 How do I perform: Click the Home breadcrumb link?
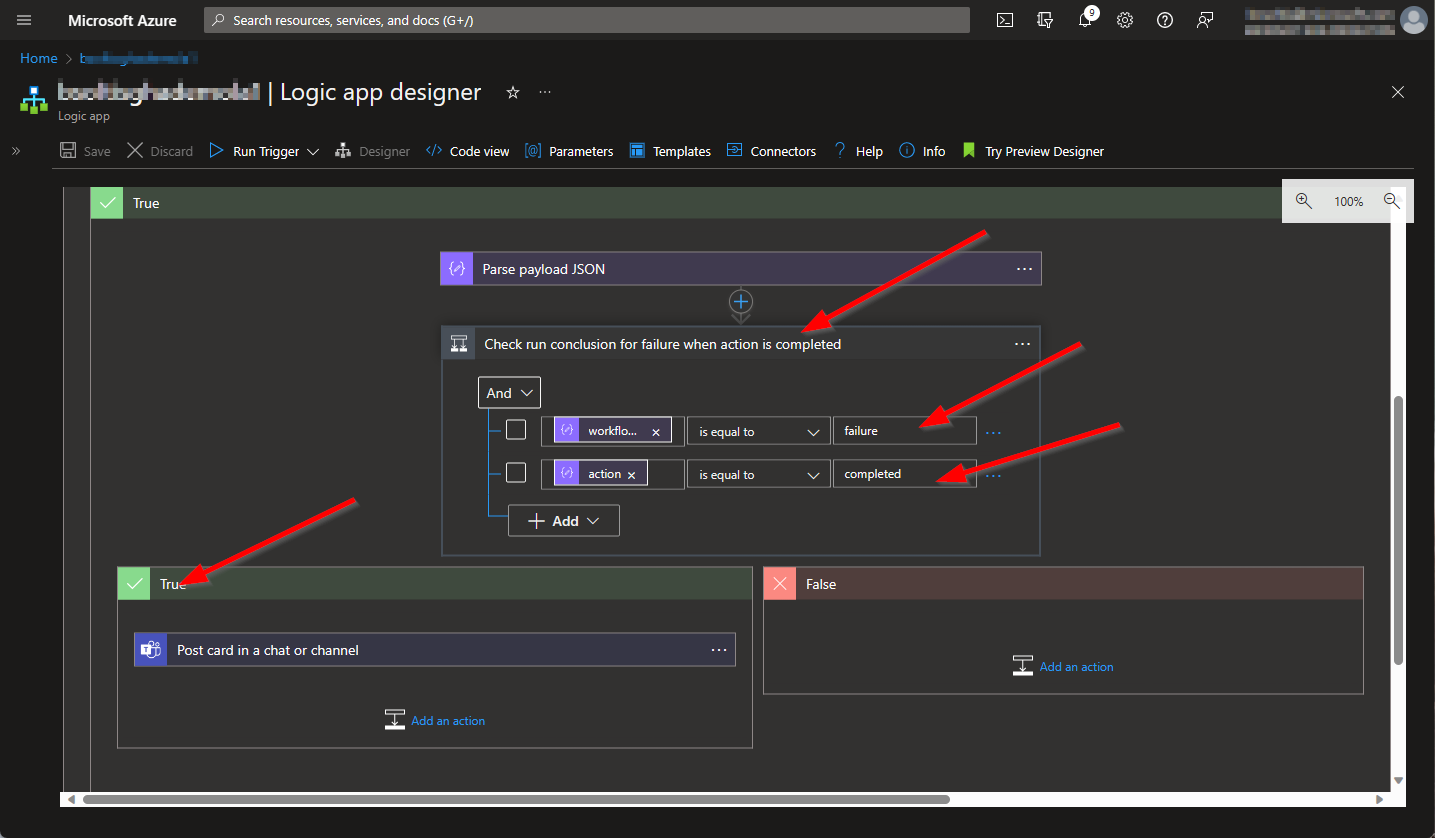(x=38, y=58)
